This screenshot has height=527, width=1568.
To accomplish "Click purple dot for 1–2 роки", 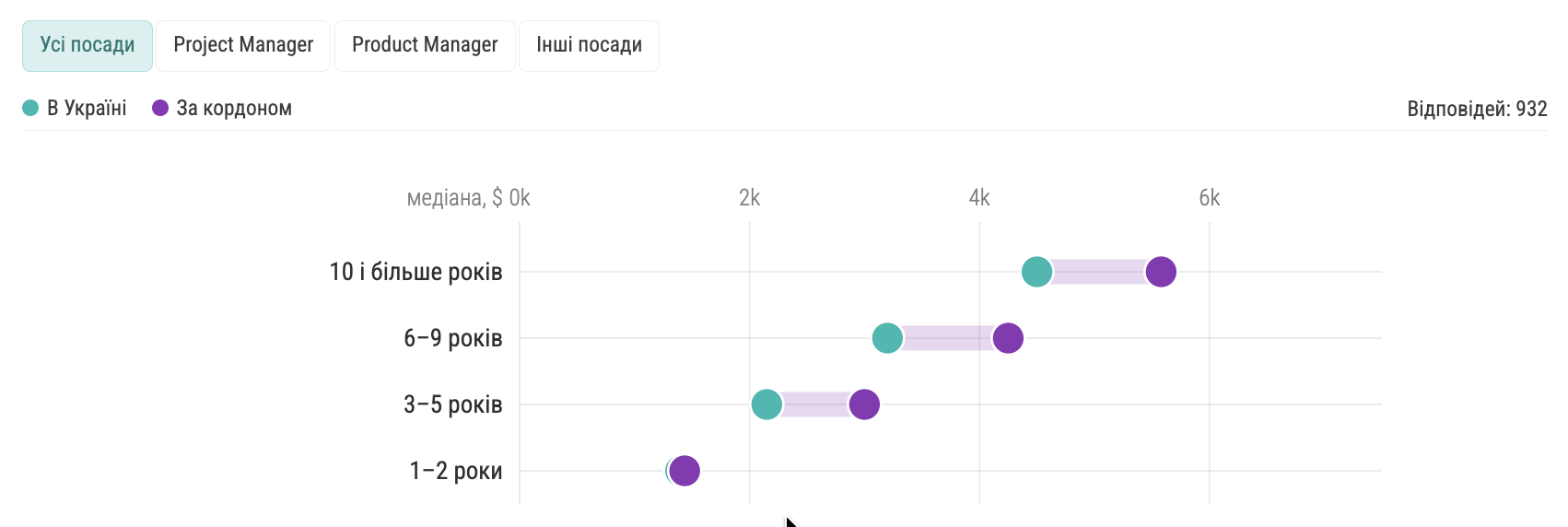I will click(685, 471).
